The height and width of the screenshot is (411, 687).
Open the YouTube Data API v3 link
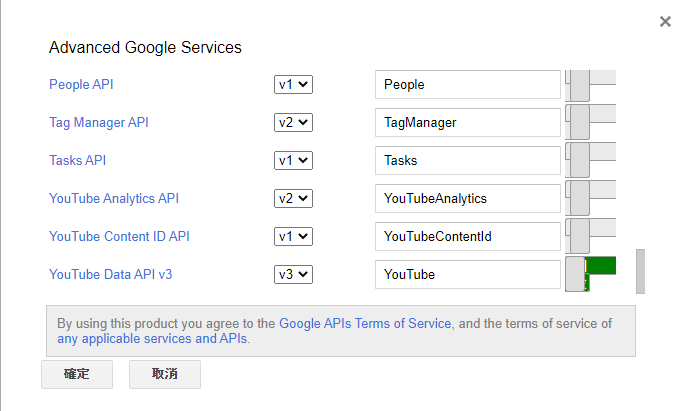(x=110, y=274)
